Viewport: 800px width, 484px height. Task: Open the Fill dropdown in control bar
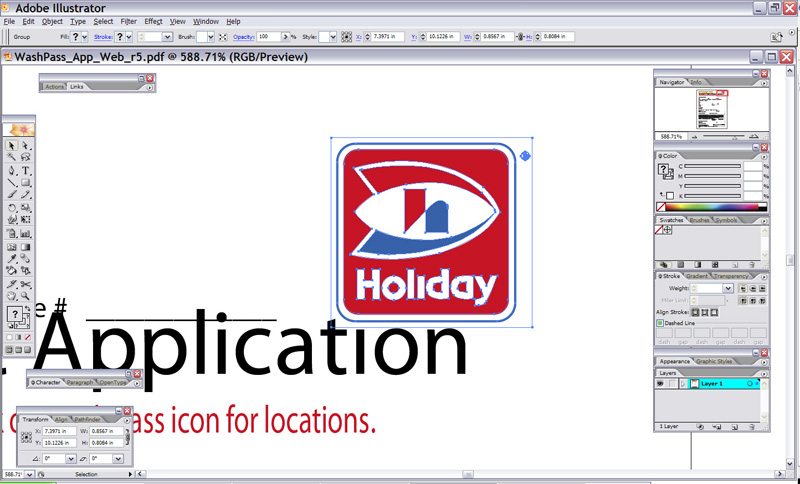tap(85, 37)
